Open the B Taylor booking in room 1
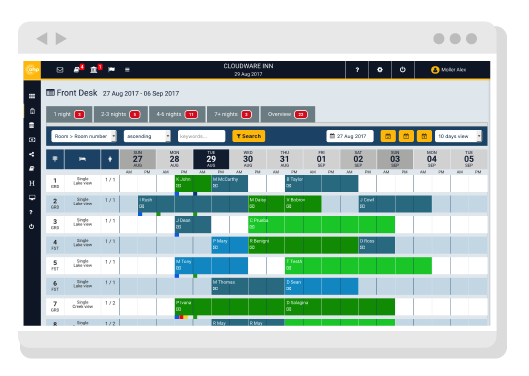 [322, 183]
